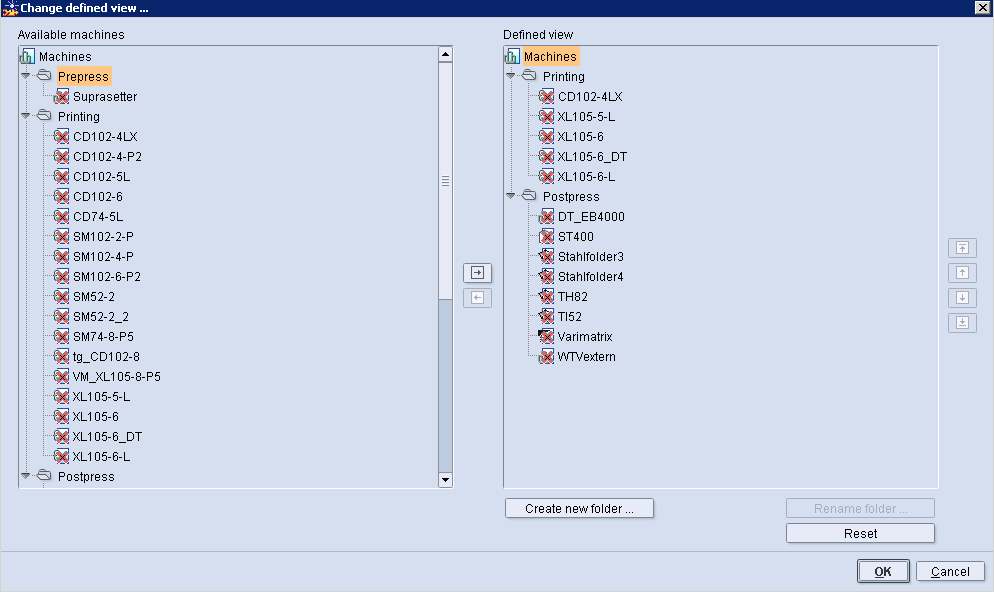Create a new folder
Screen dimensions: 994x592
579,508
